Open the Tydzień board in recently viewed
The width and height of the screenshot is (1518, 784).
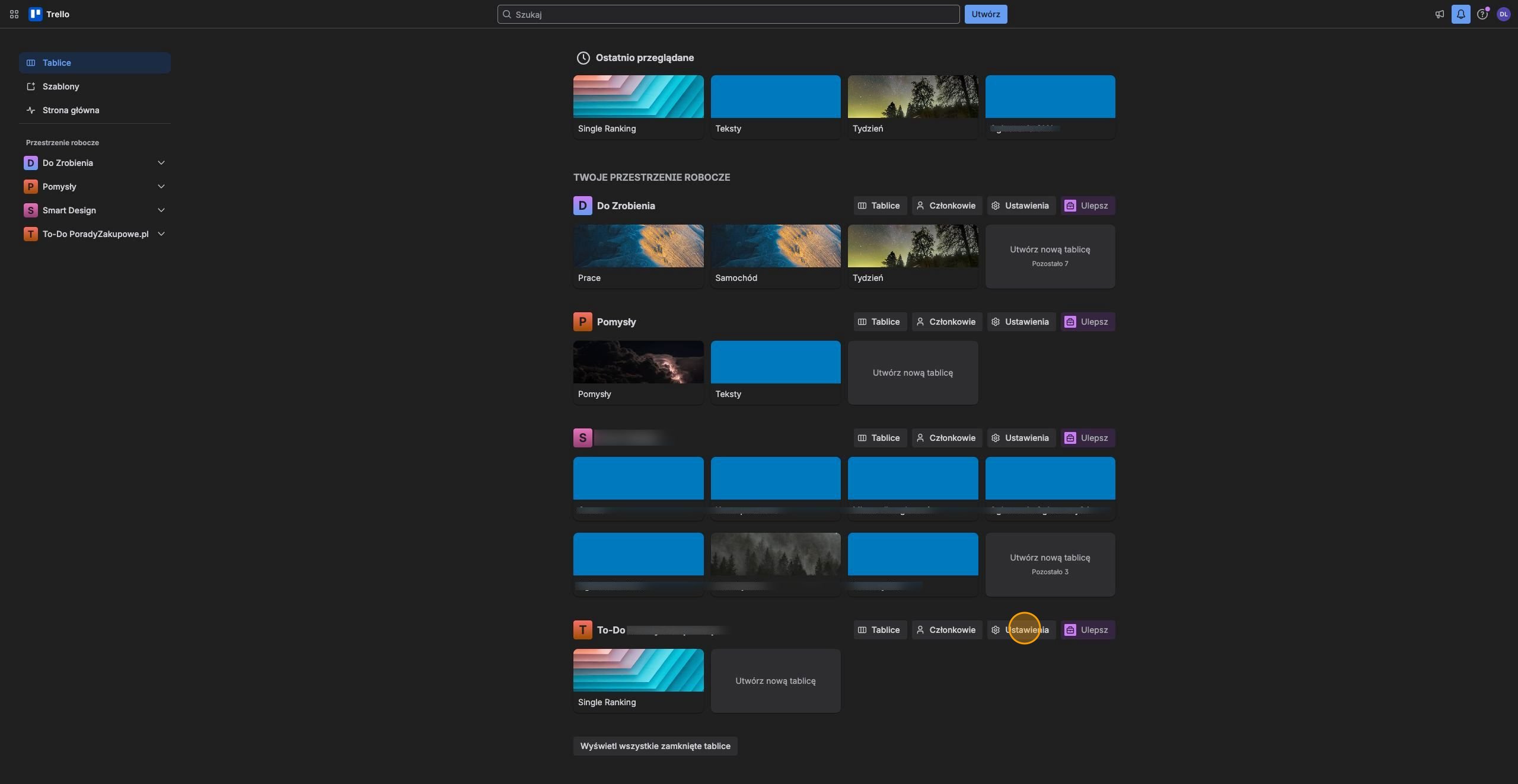[x=913, y=107]
